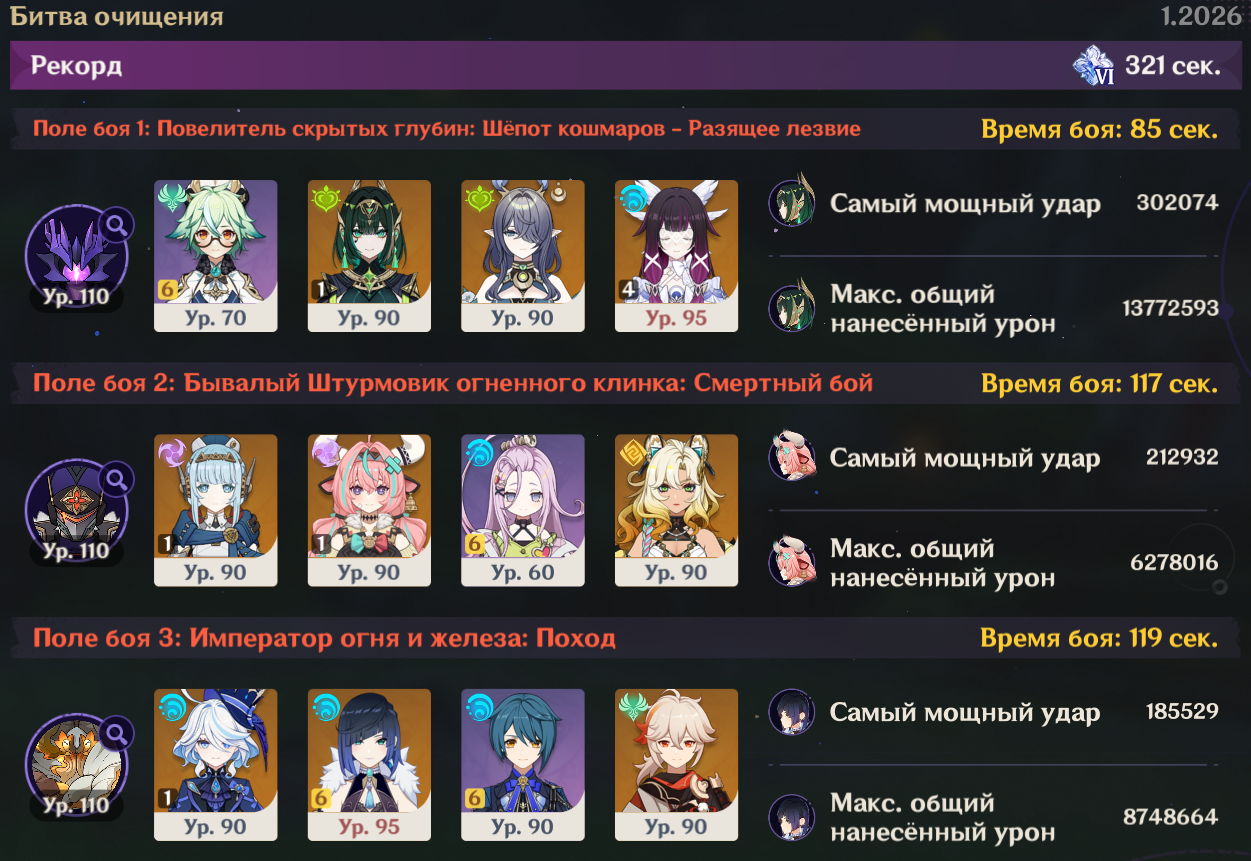Click pink-haired avatar icon beside 212932
This screenshot has height=861, width=1251.
792,458
